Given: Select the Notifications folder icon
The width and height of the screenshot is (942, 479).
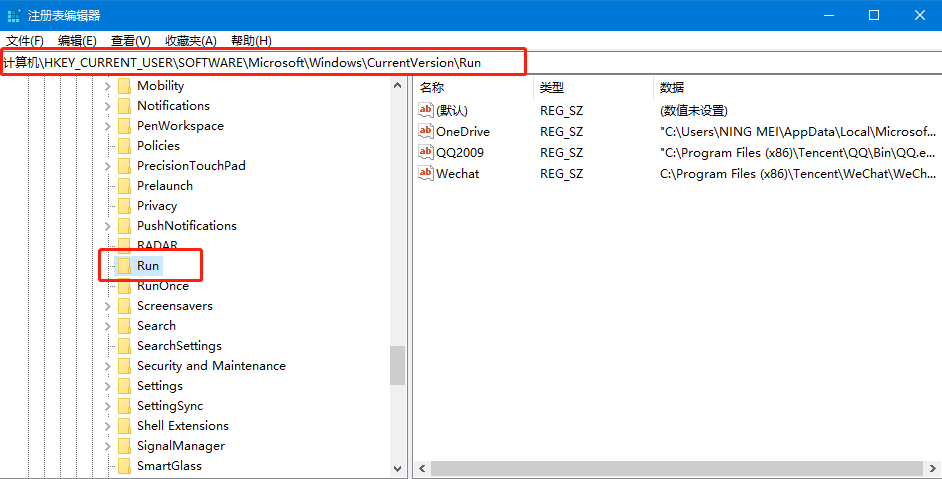Looking at the screenshot, I should (124, 106).
